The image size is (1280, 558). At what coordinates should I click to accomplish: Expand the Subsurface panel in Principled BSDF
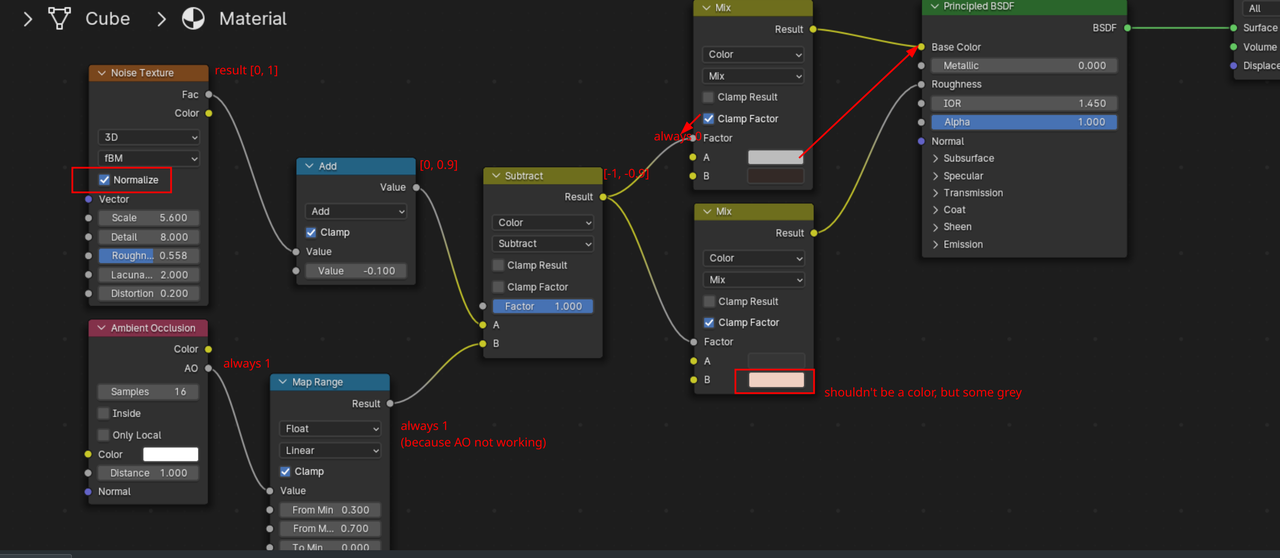tap(963, 158)
